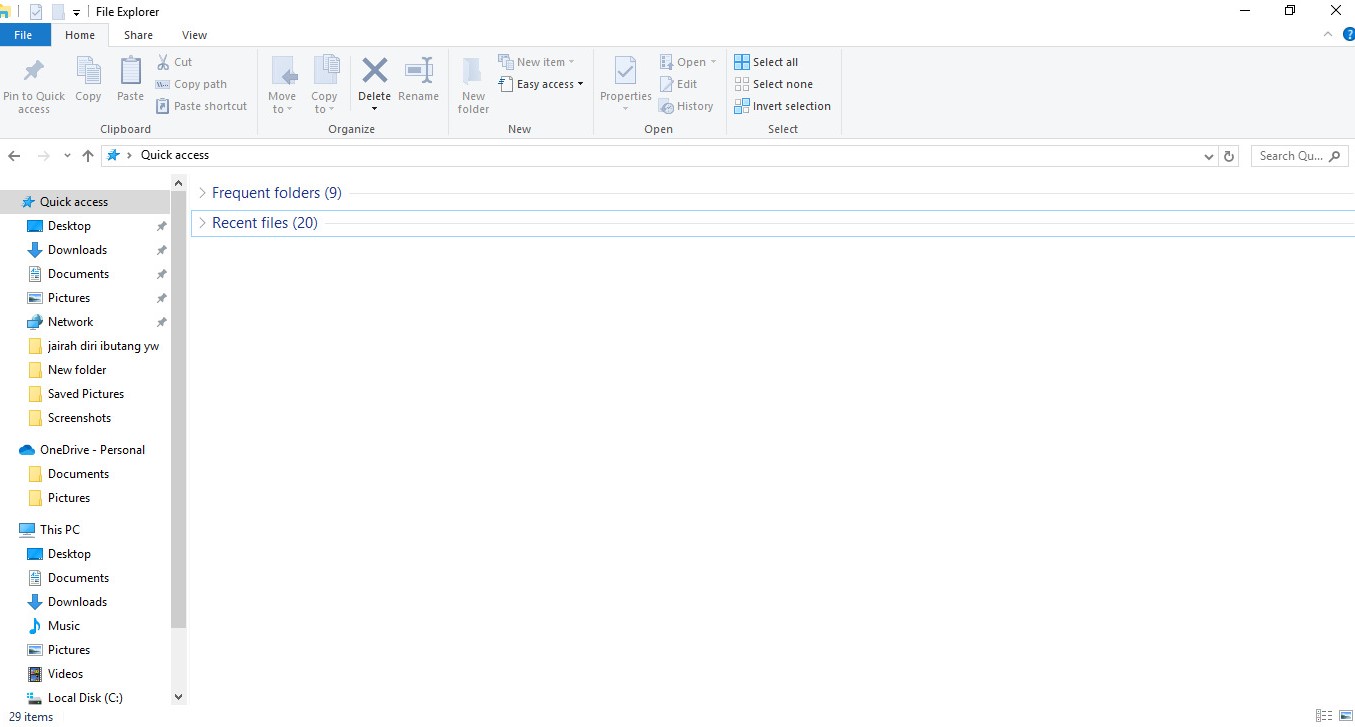Image resolution: width=1355 pixels, height=727 pixels.
Task: Unpin Desktop using its pin icon
Action: pyautogui.click(x=161, y=226)
